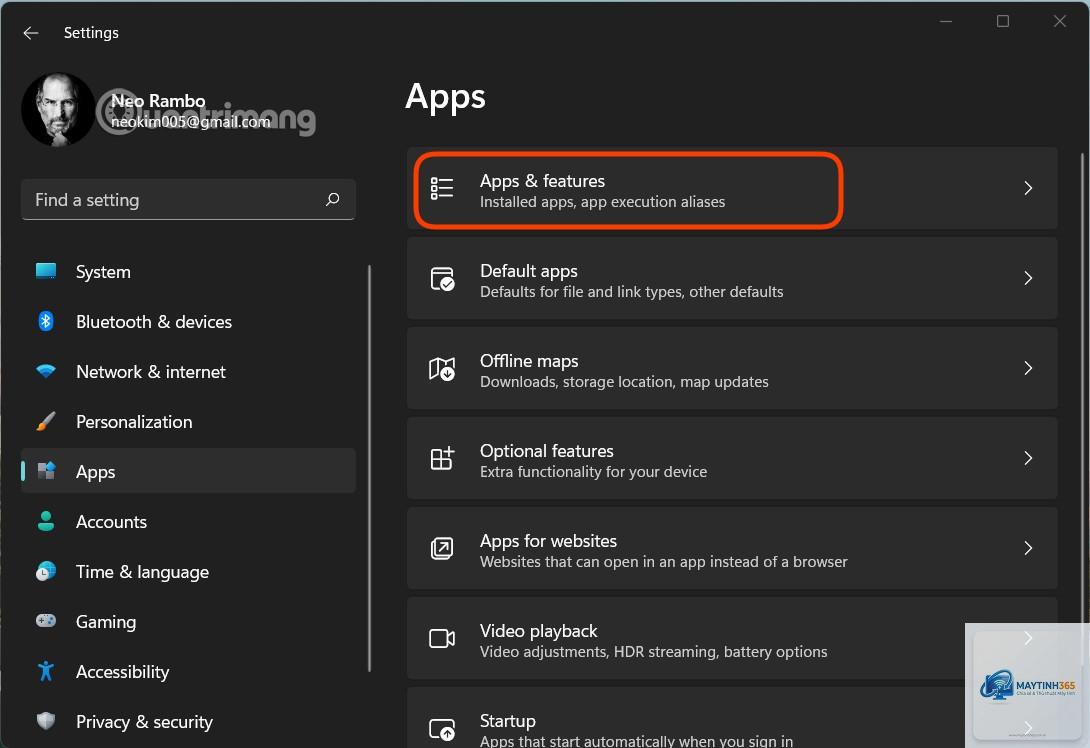Screen dimensions: 1090x748
Task: Click the System monitor icon
Action: pyautogui.click(x=46, y=271)
